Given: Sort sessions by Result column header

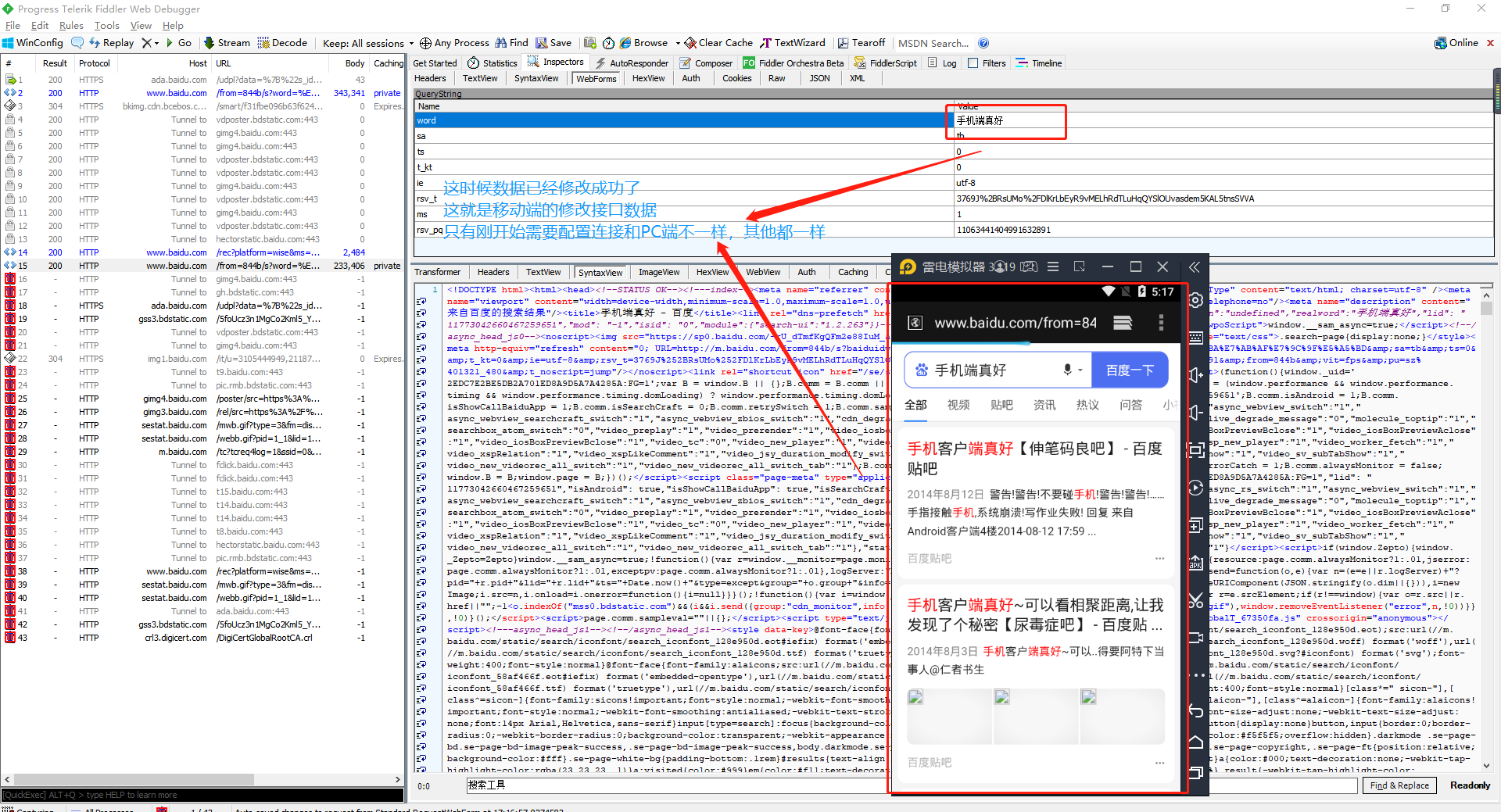Looking at the screenshot, I should click(x=55, y=63).
